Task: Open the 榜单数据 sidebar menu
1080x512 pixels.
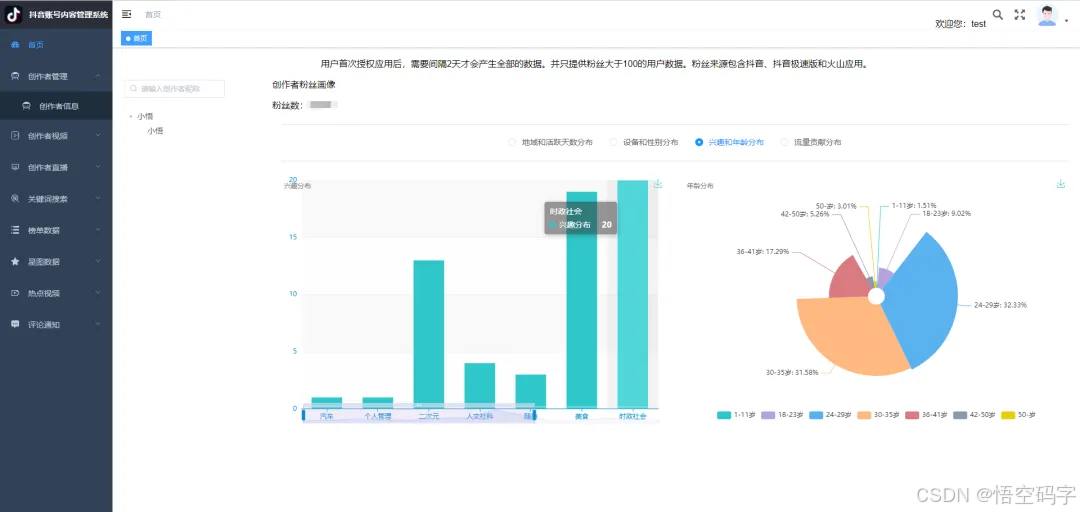Action: [x=56, y=230]
